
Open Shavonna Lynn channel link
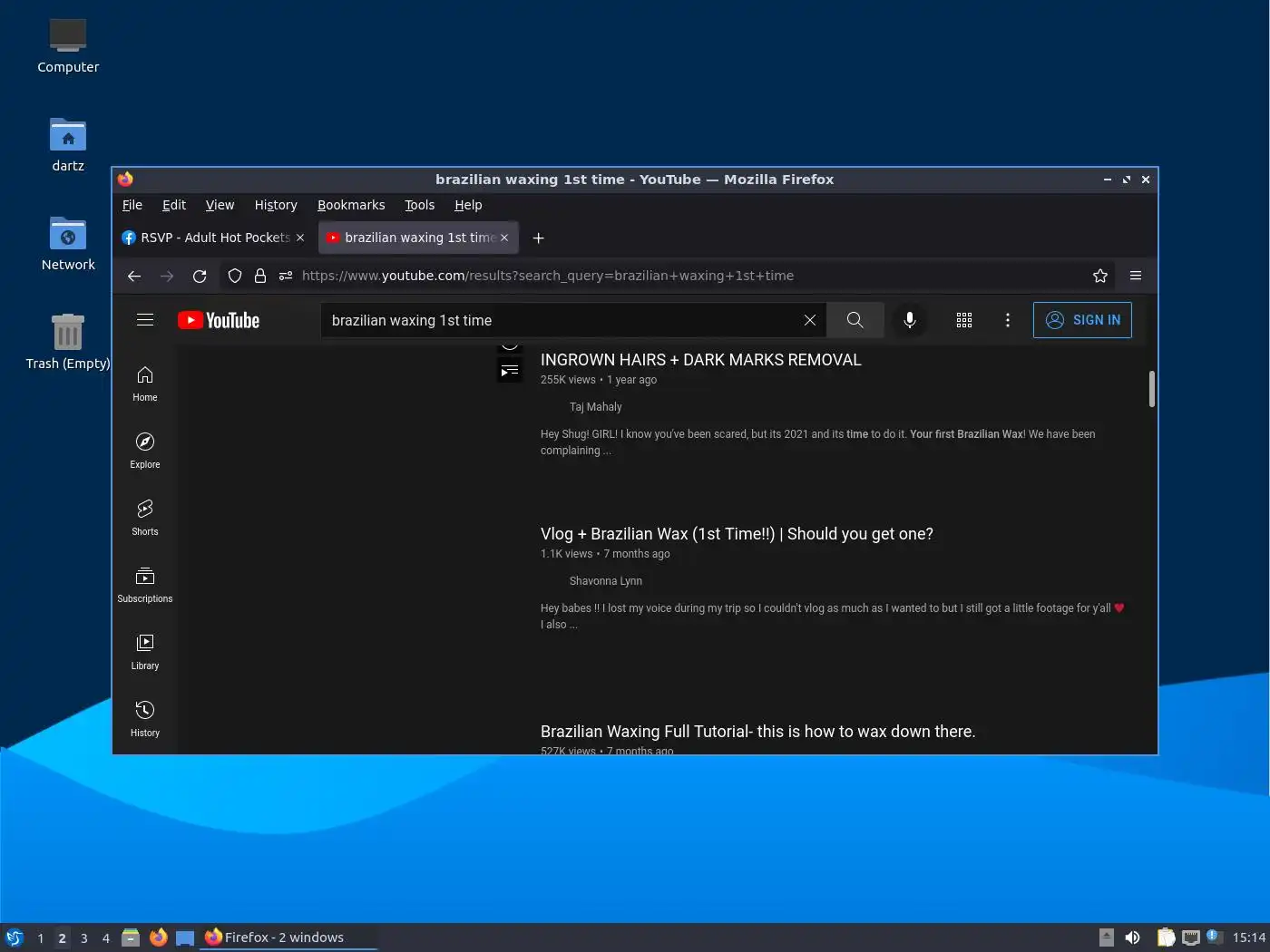pos(606,581)
